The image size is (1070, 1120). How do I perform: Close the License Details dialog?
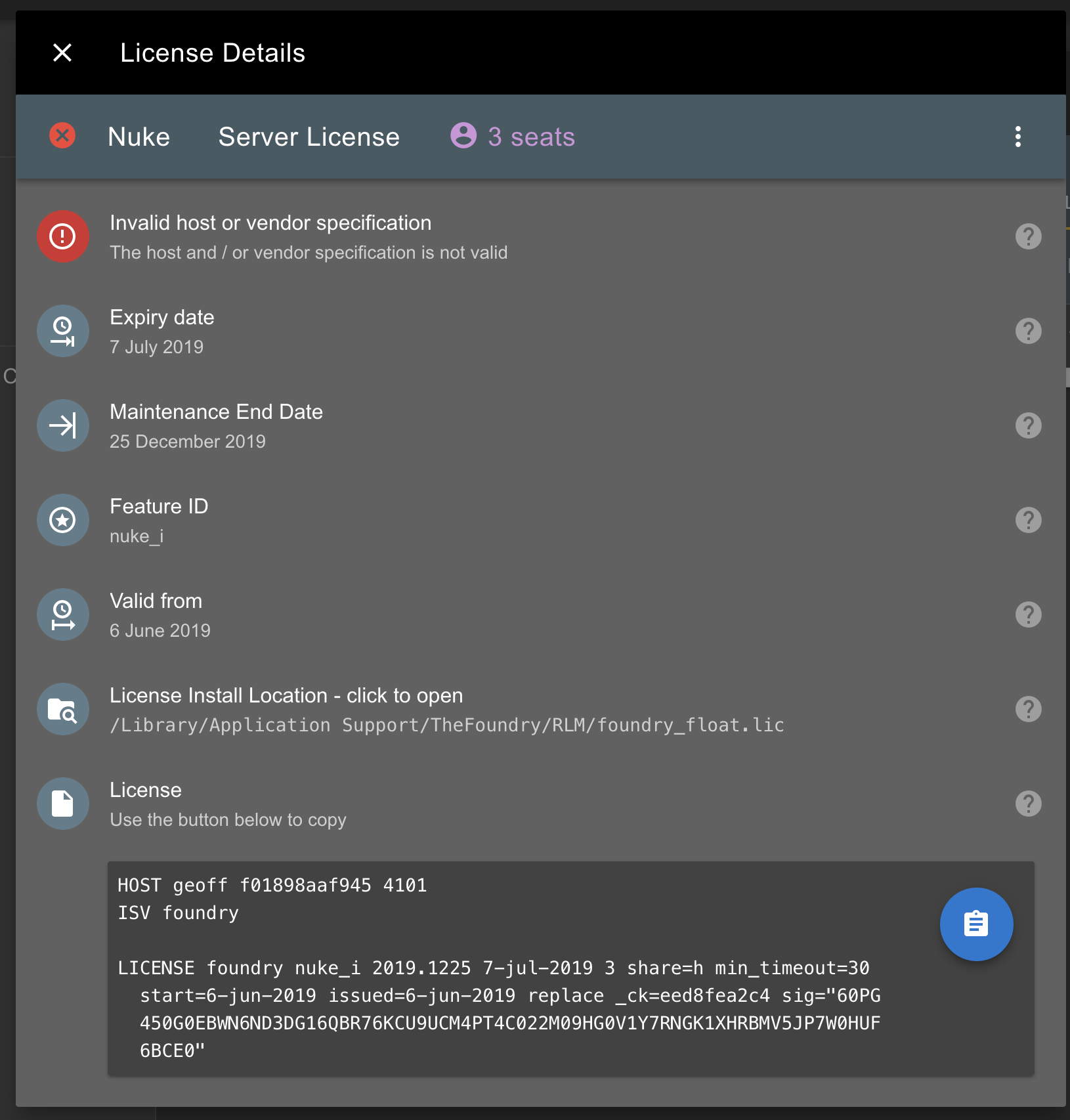[x=62, y=53]
